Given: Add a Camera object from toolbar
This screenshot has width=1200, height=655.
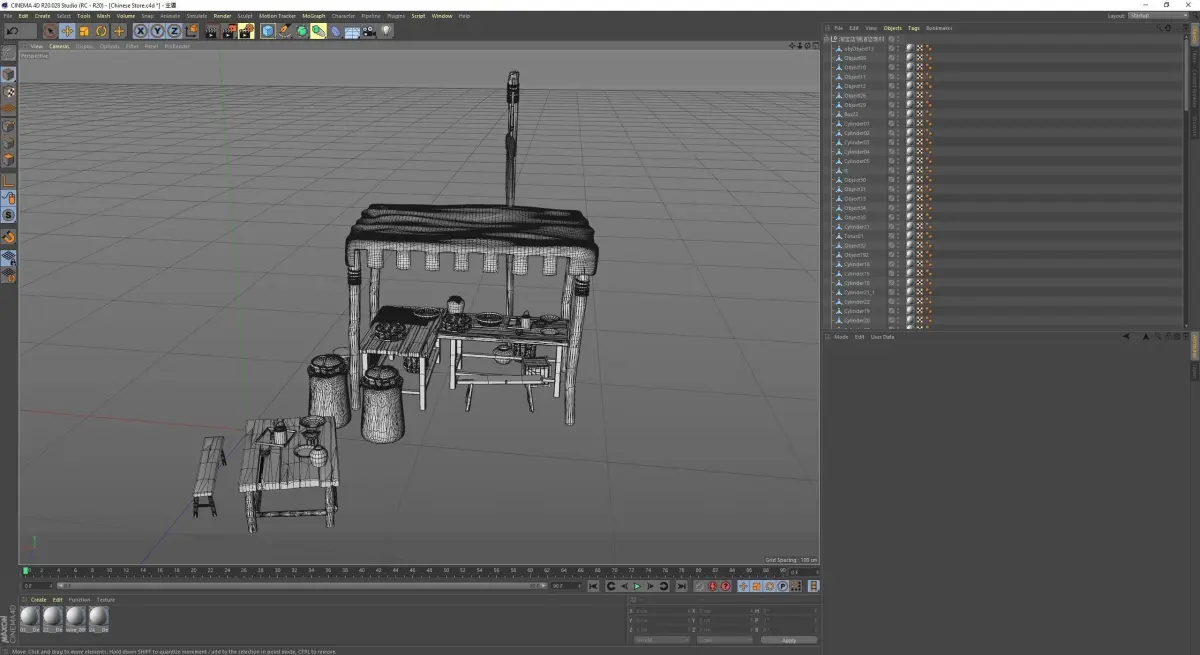Looking at the screenshot, I should 369,31.
